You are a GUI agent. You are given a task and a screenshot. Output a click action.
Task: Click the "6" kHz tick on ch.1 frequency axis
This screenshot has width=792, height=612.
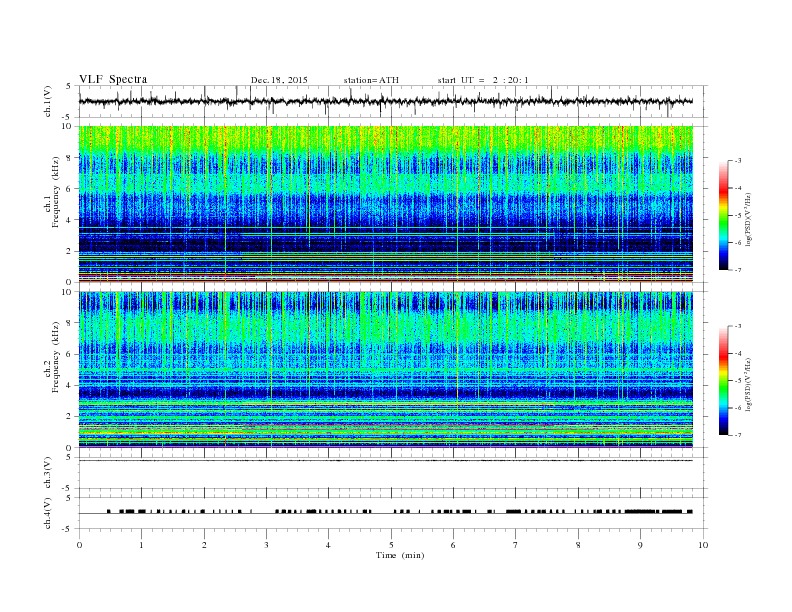[x=70, y=189]
